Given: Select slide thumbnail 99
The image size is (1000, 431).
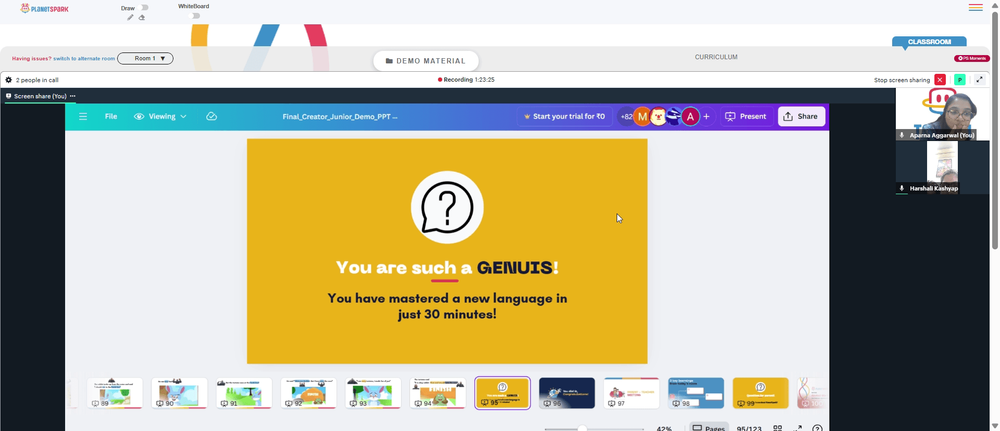Looking at the screenshot, I should click(x=760, y=393).
